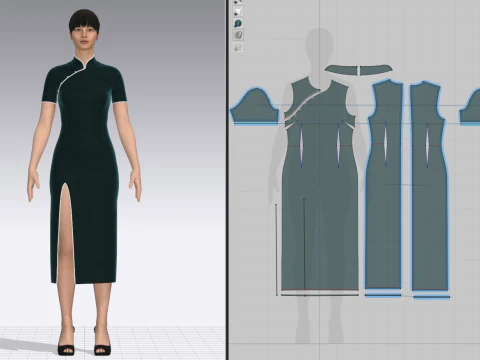Click the left waist dart on front bodice
This screenshot has height=360, width=480.
302,146
